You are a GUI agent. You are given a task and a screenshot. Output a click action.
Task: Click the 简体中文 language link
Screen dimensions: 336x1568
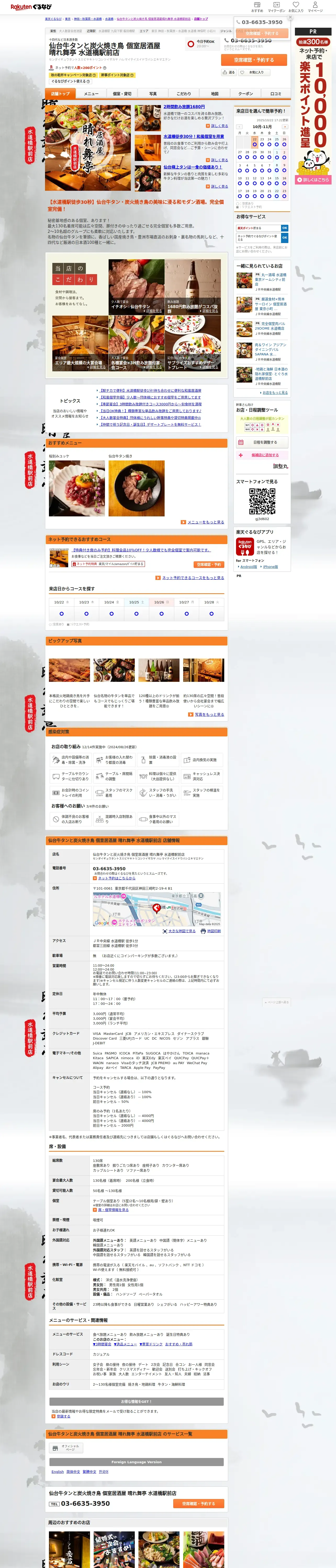point(73,1471)
